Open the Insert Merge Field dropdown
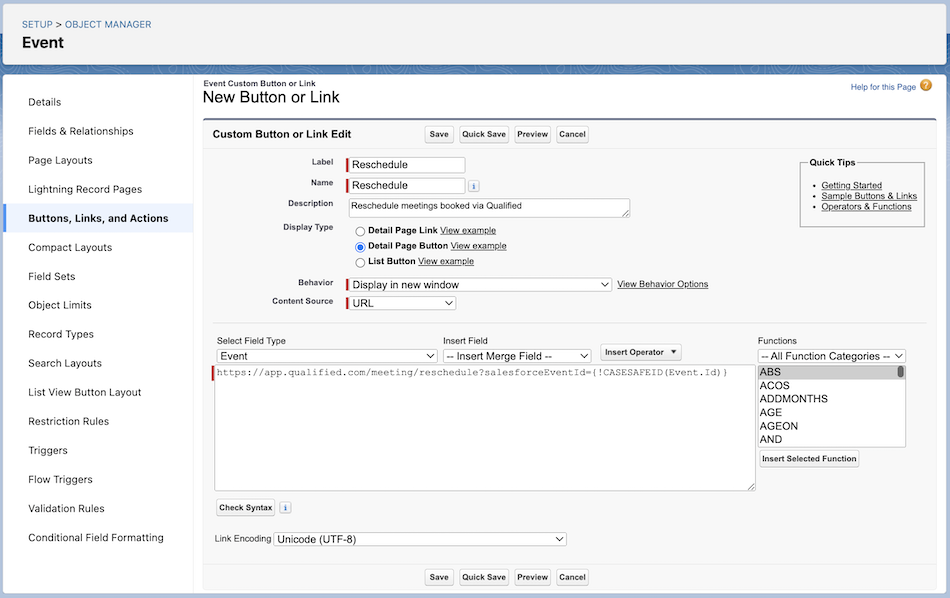This screenshot has width=950, height=598. point(517,356)
